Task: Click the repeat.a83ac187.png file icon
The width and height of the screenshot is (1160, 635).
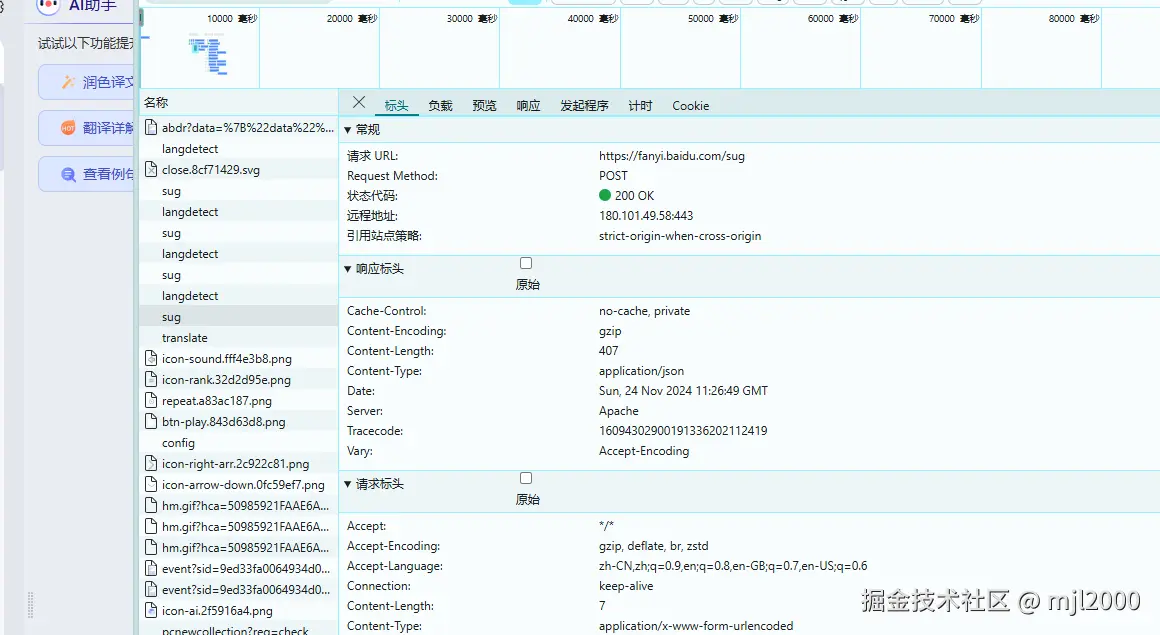Action: (151, 400)
